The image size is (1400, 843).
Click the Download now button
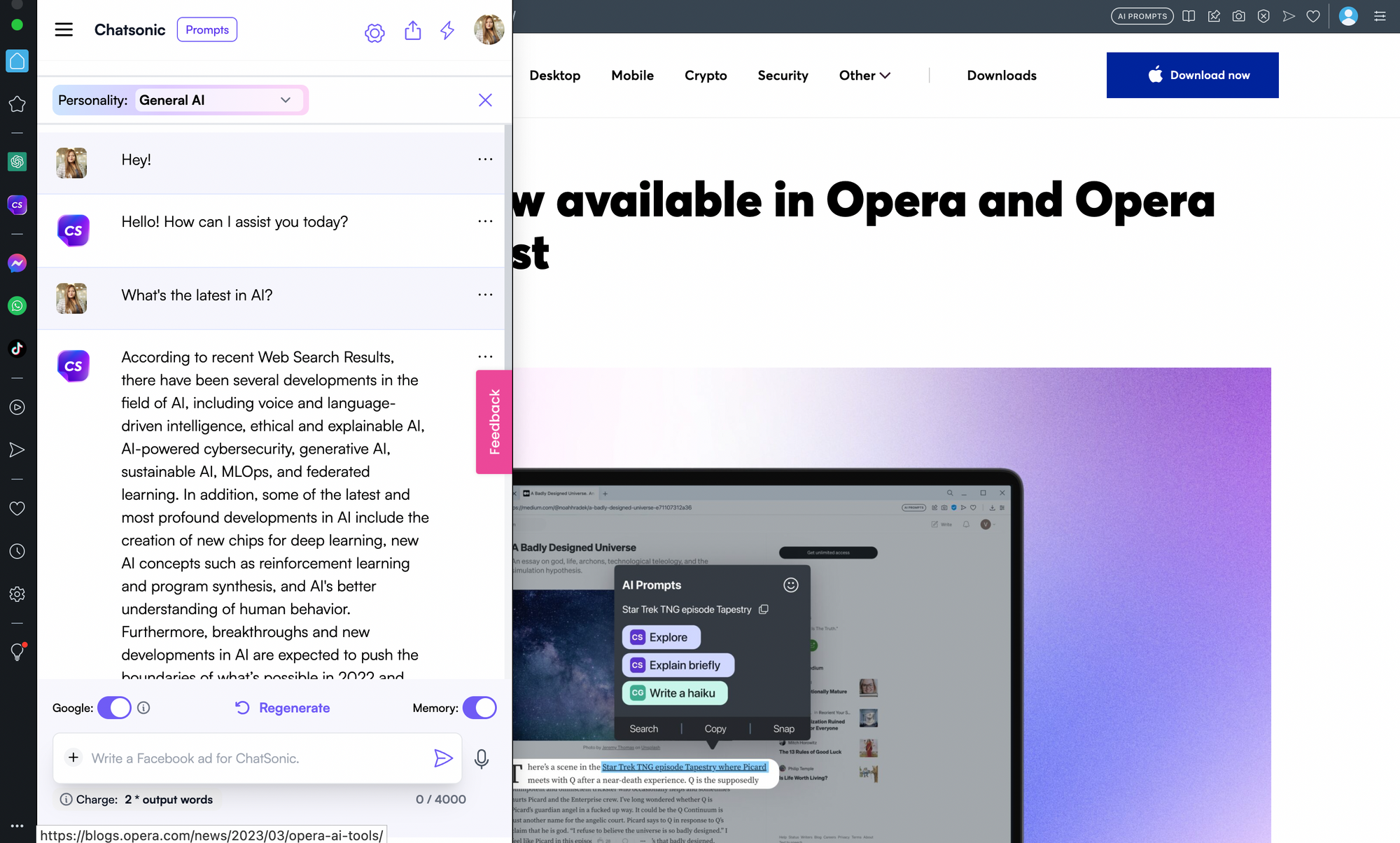[1192, 75]
